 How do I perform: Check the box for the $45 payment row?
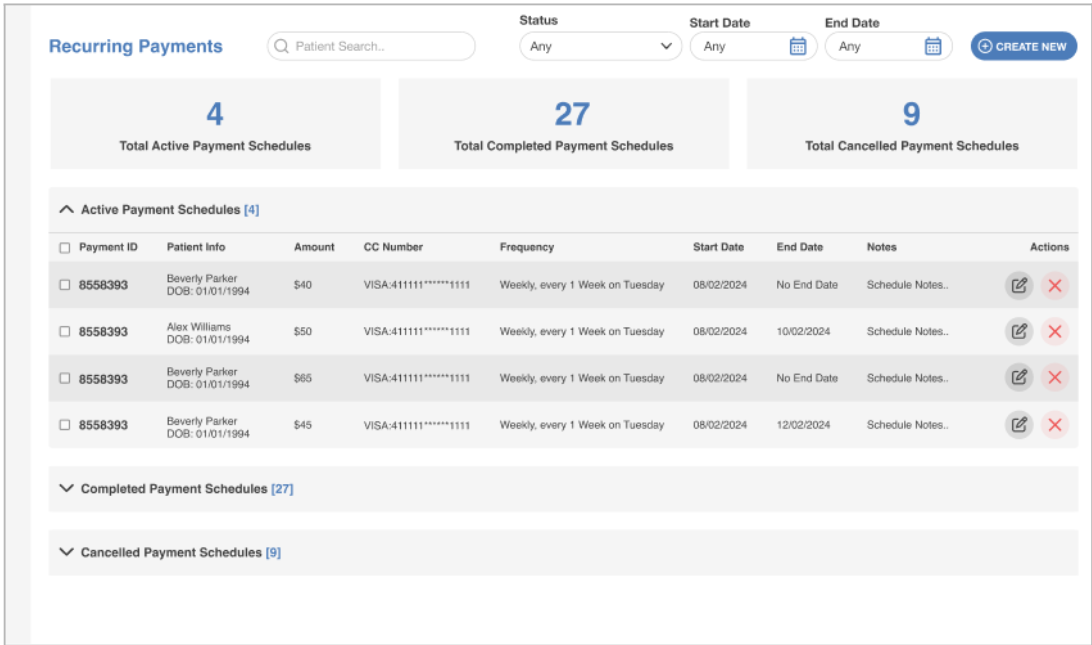65,425
